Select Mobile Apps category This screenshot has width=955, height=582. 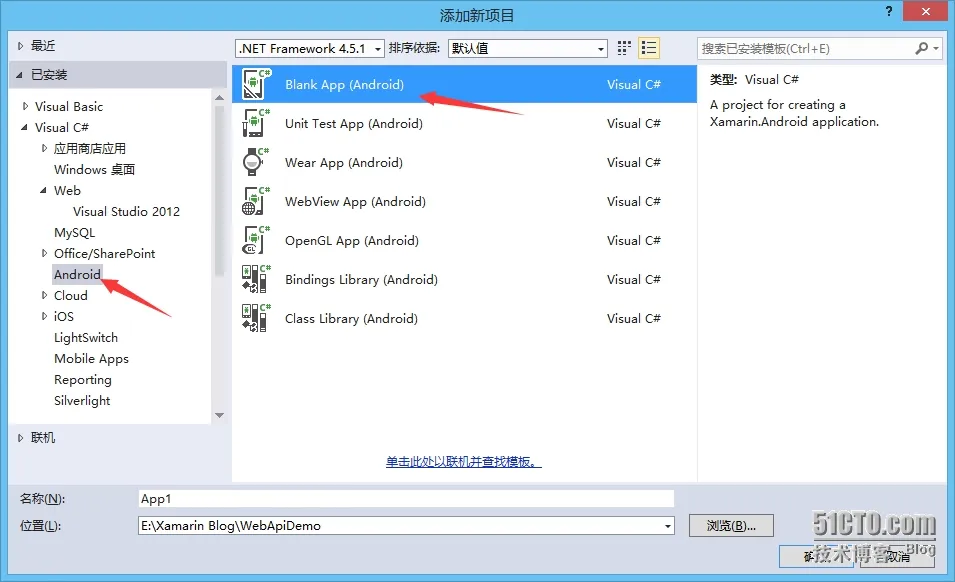(91, 359)
